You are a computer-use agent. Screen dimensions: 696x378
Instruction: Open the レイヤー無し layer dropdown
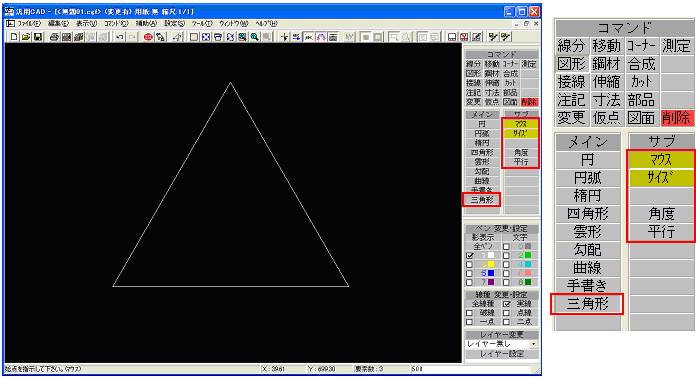[x=502, y=344]
